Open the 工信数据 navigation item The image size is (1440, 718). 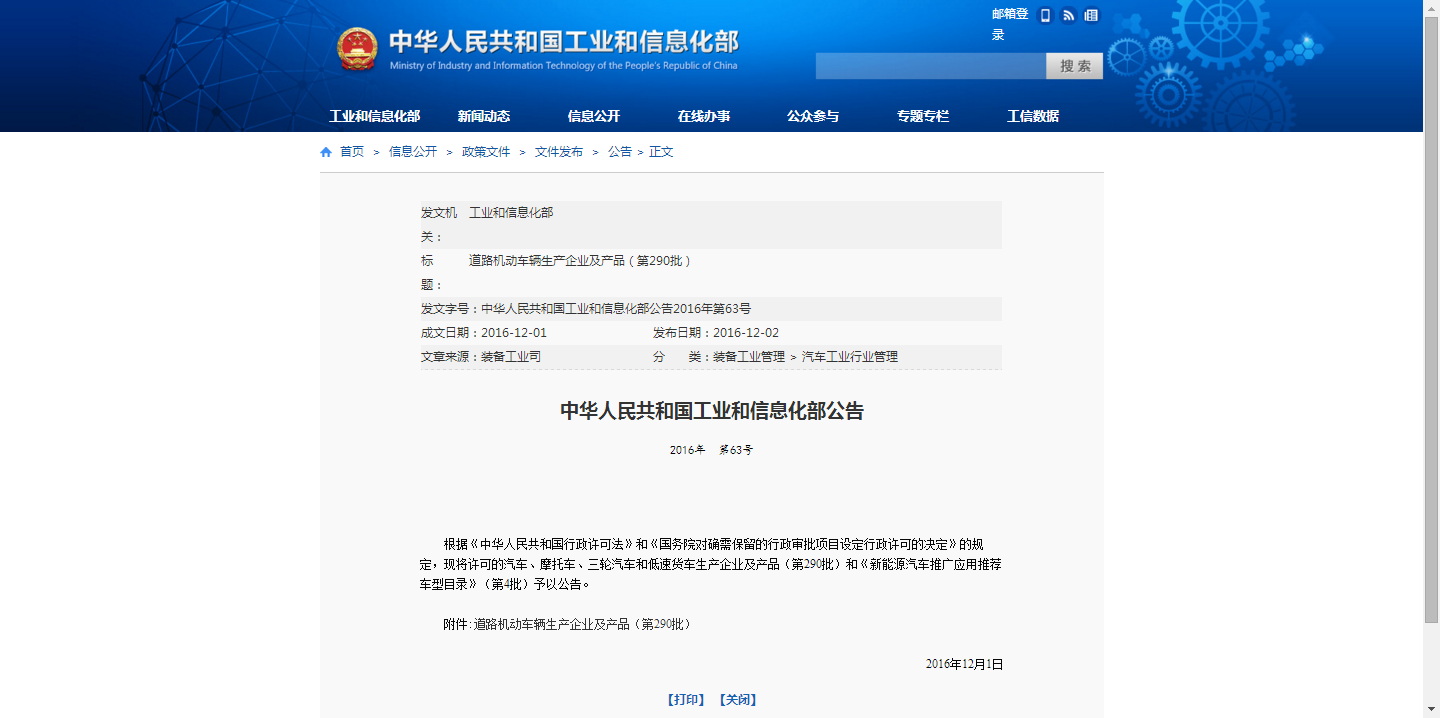click(x=1033, y=116)
